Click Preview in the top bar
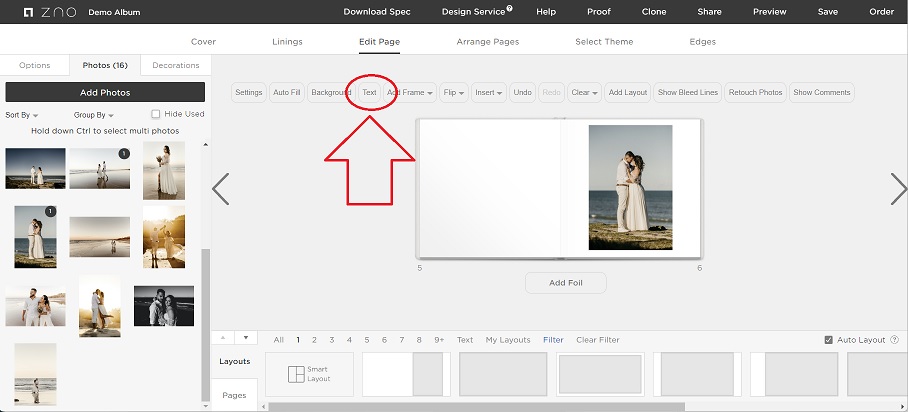This screenshot has height=412, width=908. point(770,12)
